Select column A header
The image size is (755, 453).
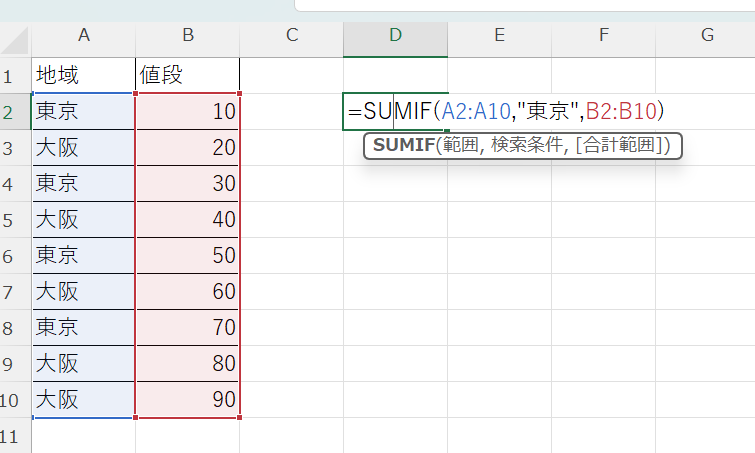point(83,36)
